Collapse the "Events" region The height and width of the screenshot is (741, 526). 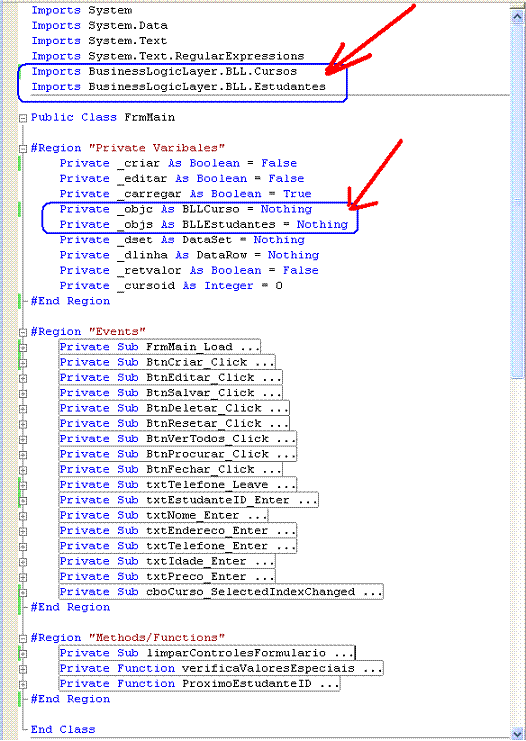coord(23,332)
